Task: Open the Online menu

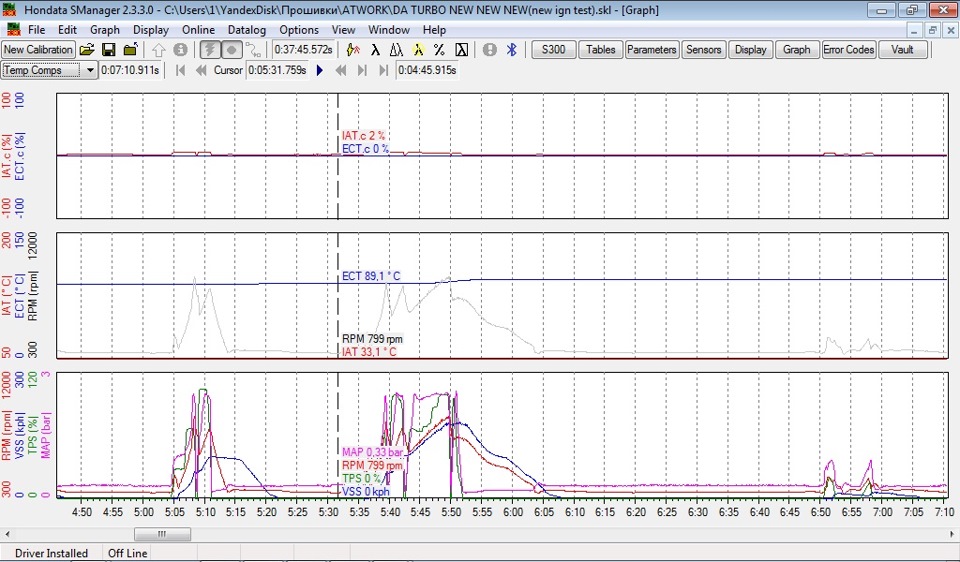Action: [x=198, y=29]
